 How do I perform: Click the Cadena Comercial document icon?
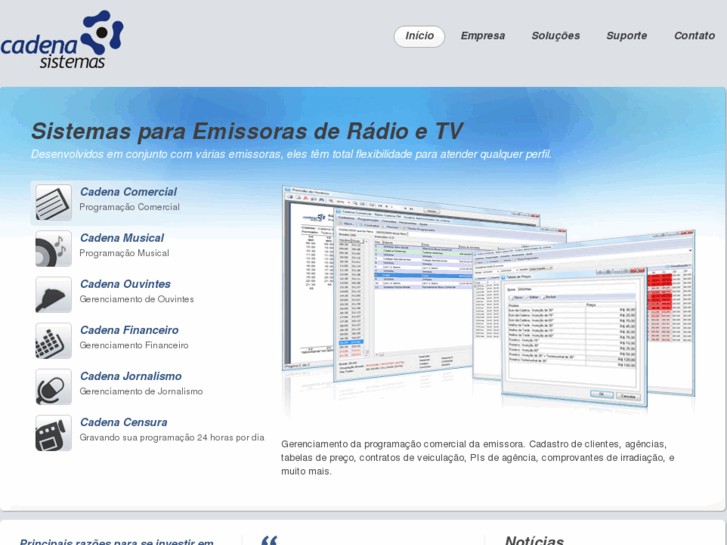click(53, 202)
